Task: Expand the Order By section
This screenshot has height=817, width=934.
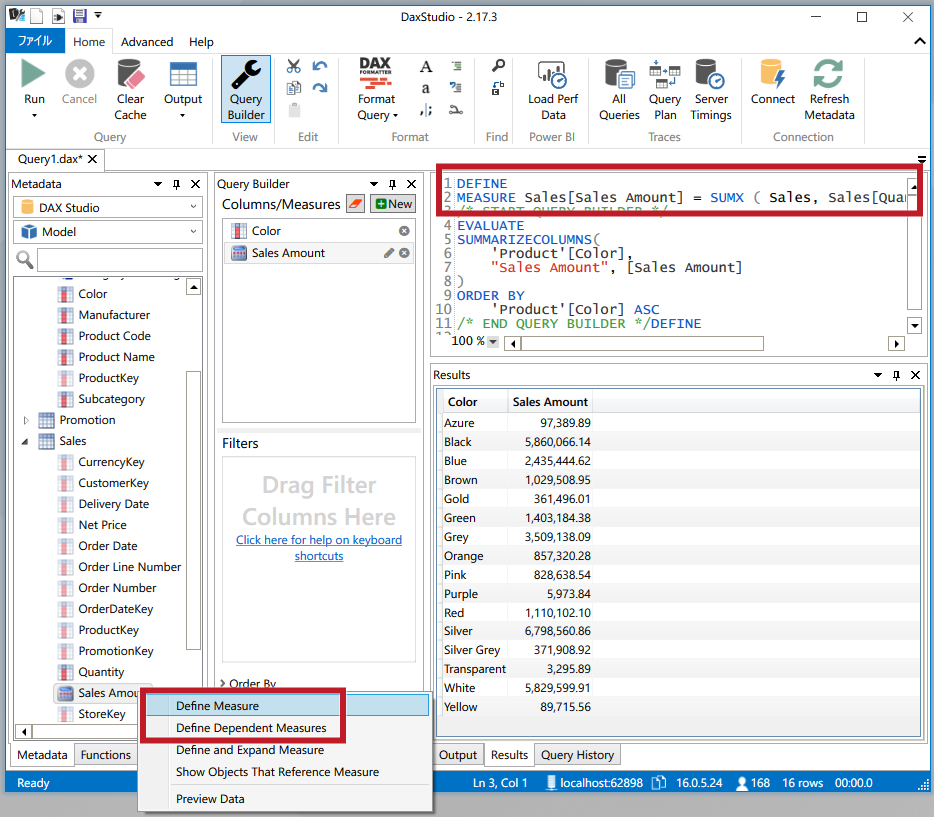Action: coord(223,684)
